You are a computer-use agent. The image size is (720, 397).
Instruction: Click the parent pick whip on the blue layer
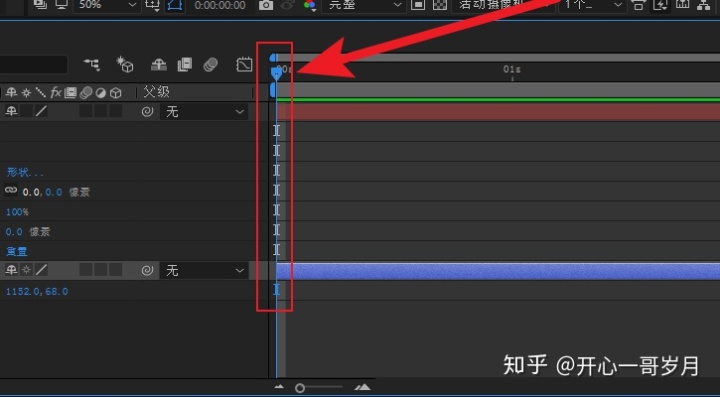[x=147, y=271]
